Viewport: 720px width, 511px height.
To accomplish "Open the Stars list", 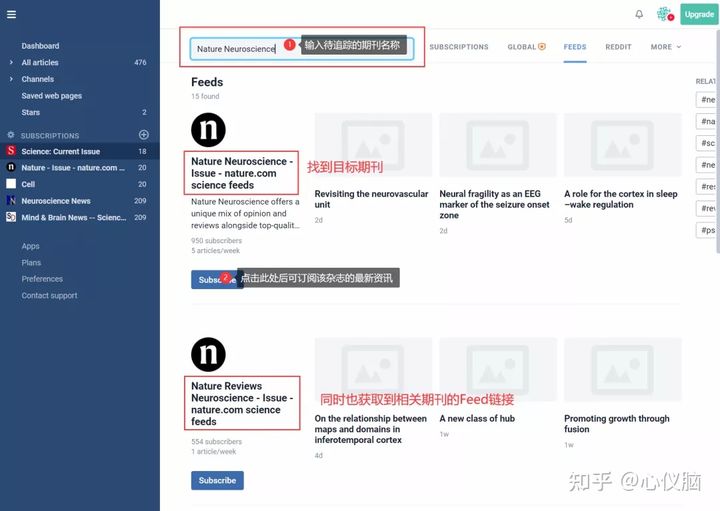I will click(31, 112).
